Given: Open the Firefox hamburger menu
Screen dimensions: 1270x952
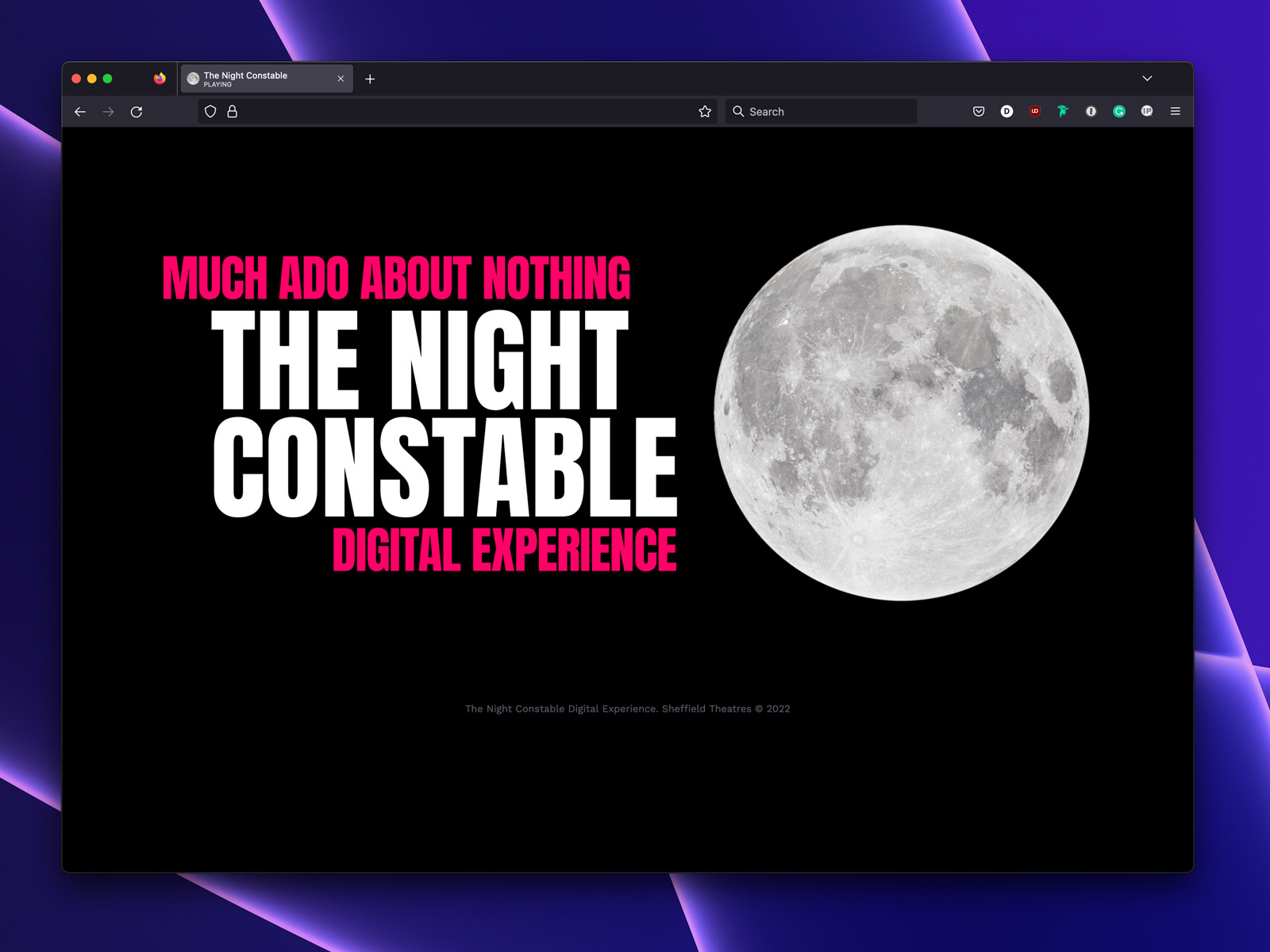Looking at the screenshot, I should click(1176, 112).
